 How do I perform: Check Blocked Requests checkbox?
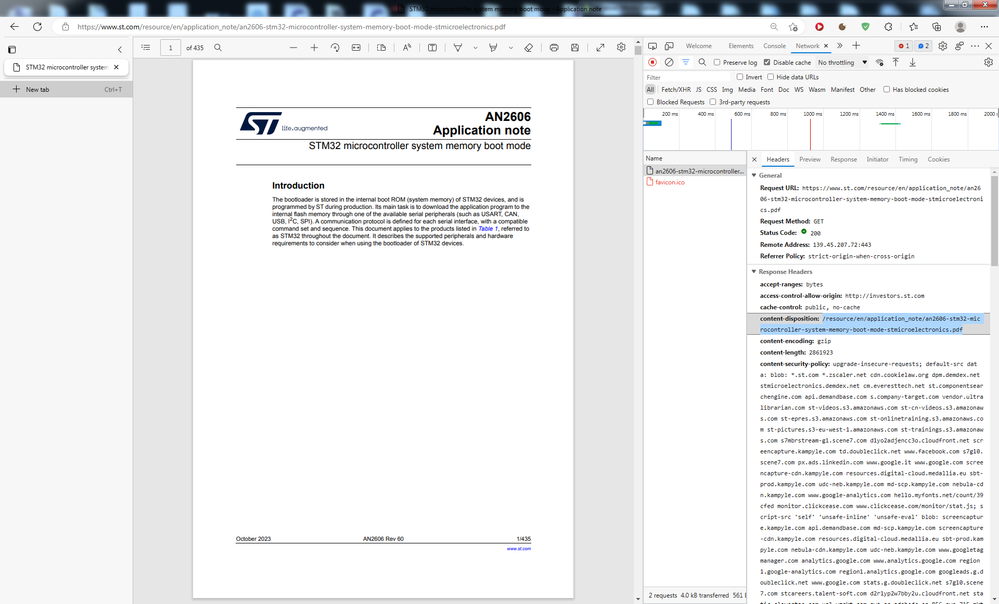pos(650,102)
